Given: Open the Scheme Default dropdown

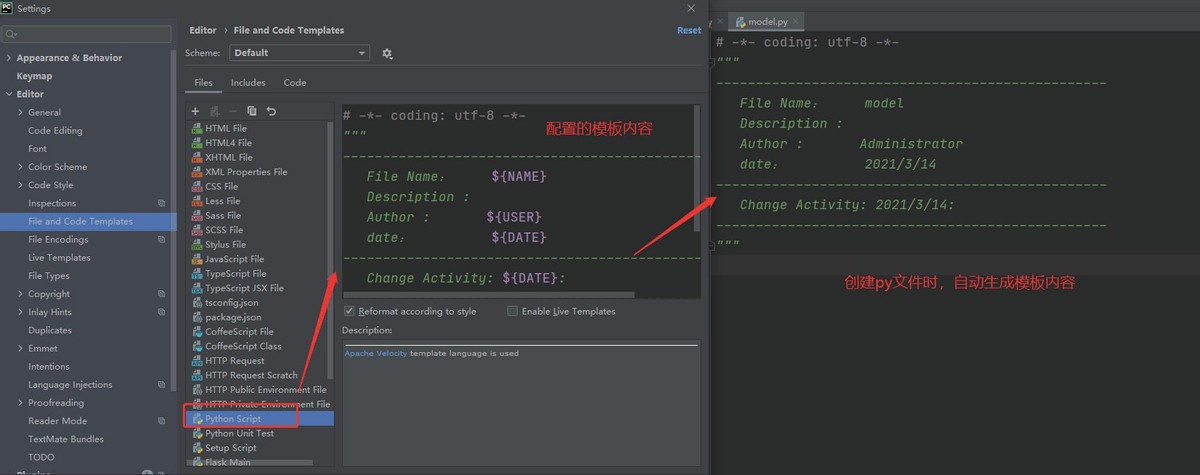Looking at the screenshot, I should (x=299, y=53).
